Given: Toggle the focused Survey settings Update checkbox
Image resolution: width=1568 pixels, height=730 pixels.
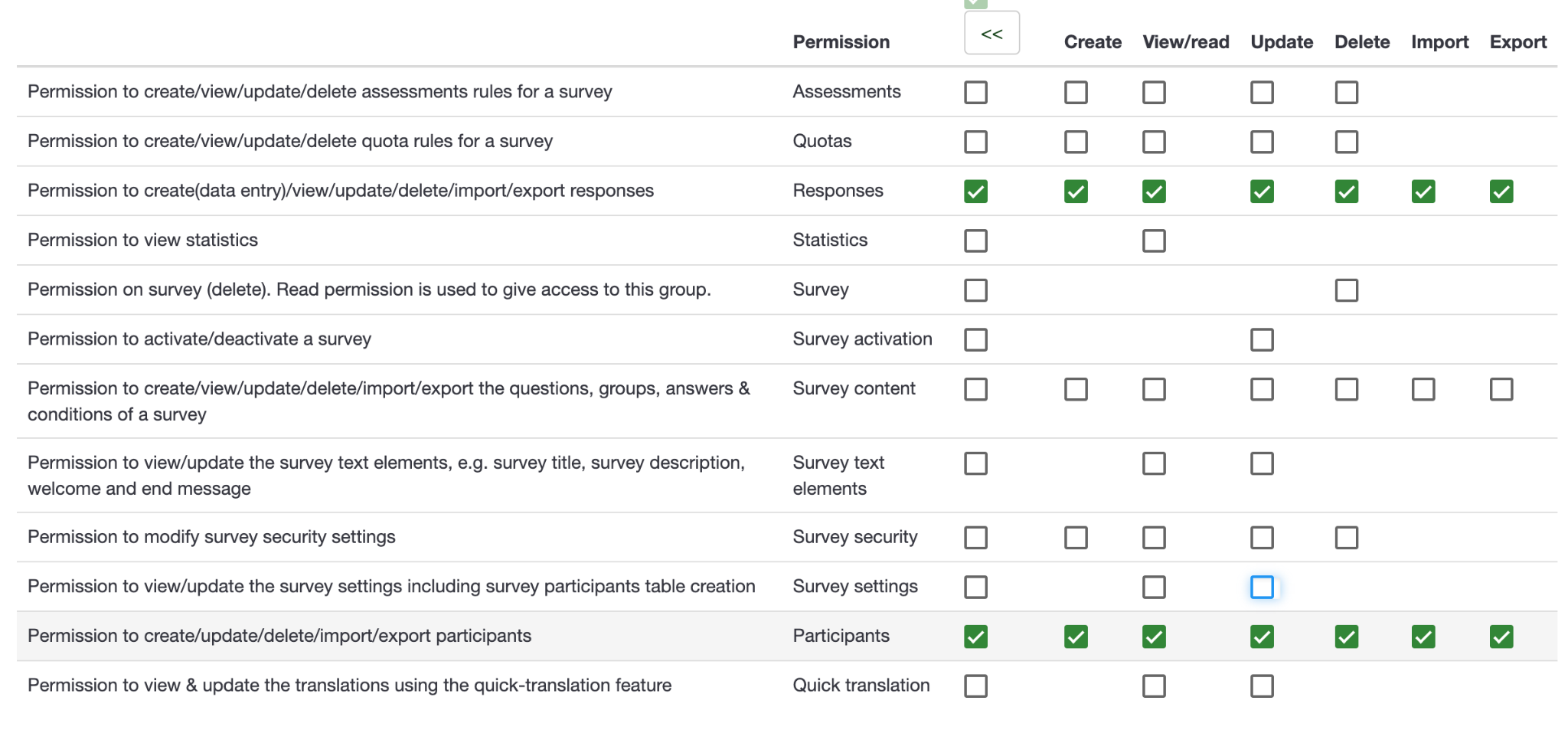Looking at the screenshot, I should 1261,587.
